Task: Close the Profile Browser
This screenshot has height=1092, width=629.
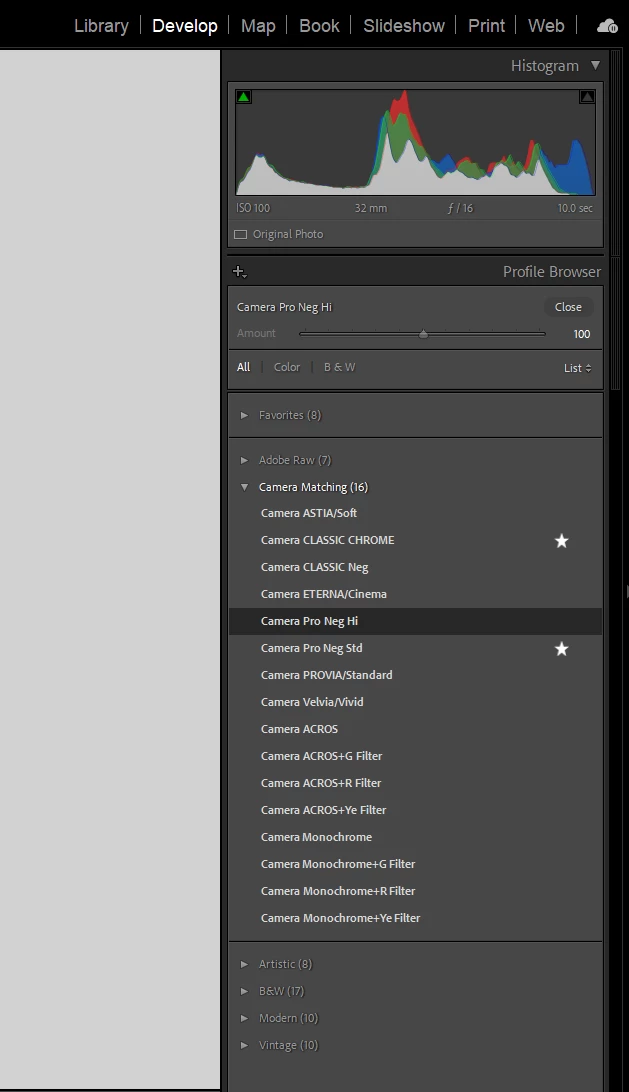Action: coord(568,307)
